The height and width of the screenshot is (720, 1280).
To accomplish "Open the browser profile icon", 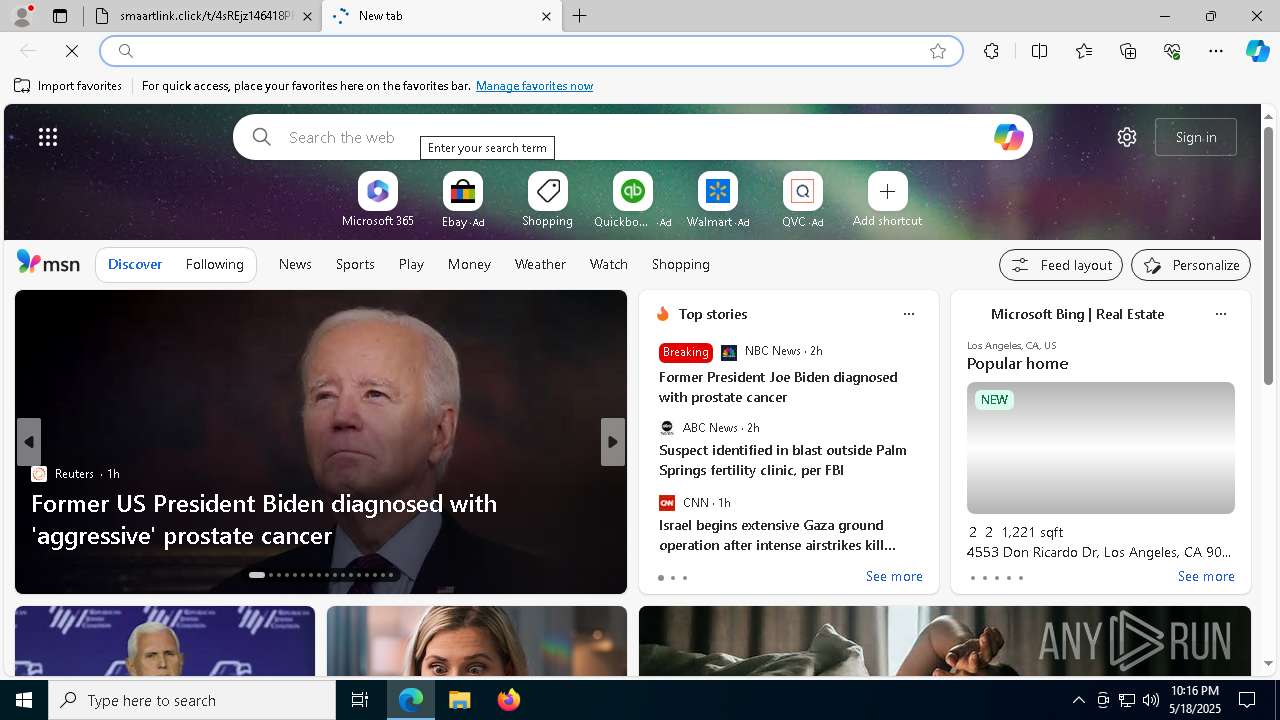I will pyautogui.click(x=21, y=16).
